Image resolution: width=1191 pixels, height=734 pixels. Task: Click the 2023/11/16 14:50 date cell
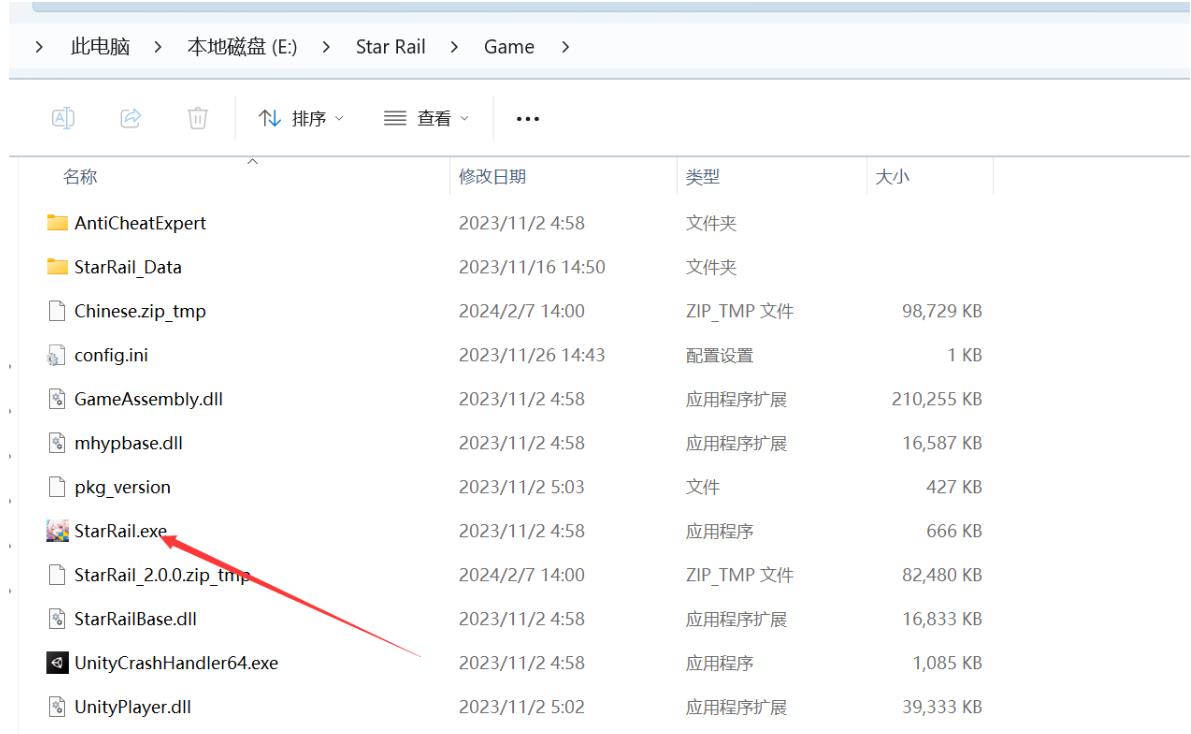tap(532, 267)
